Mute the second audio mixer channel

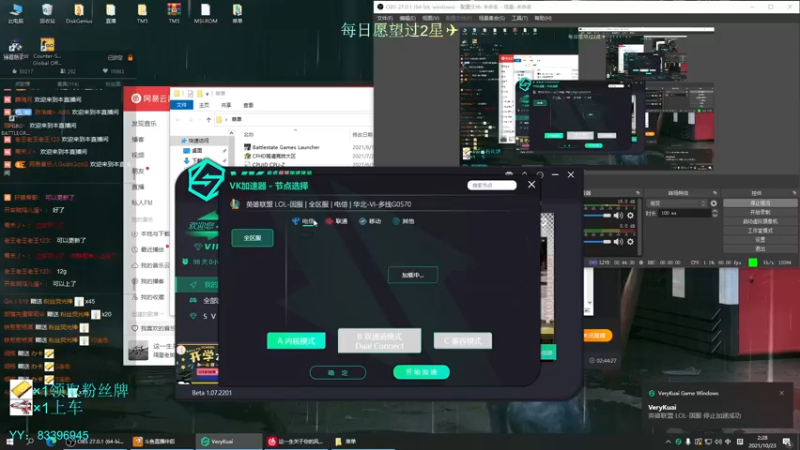click(618, 241)
